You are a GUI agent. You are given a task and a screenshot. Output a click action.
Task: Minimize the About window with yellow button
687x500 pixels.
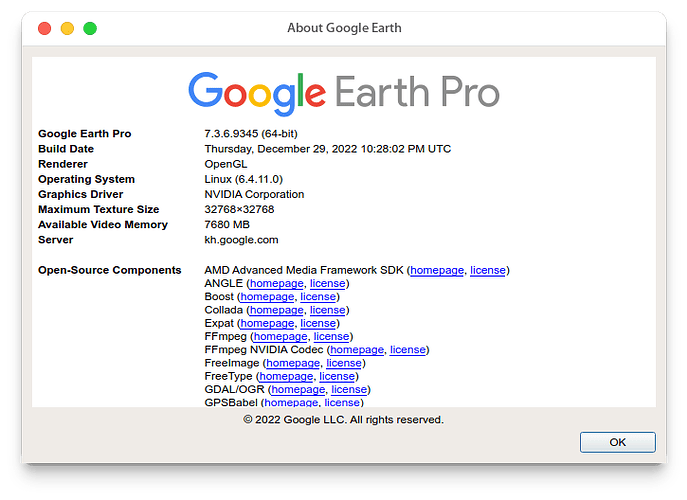point(67,28)
